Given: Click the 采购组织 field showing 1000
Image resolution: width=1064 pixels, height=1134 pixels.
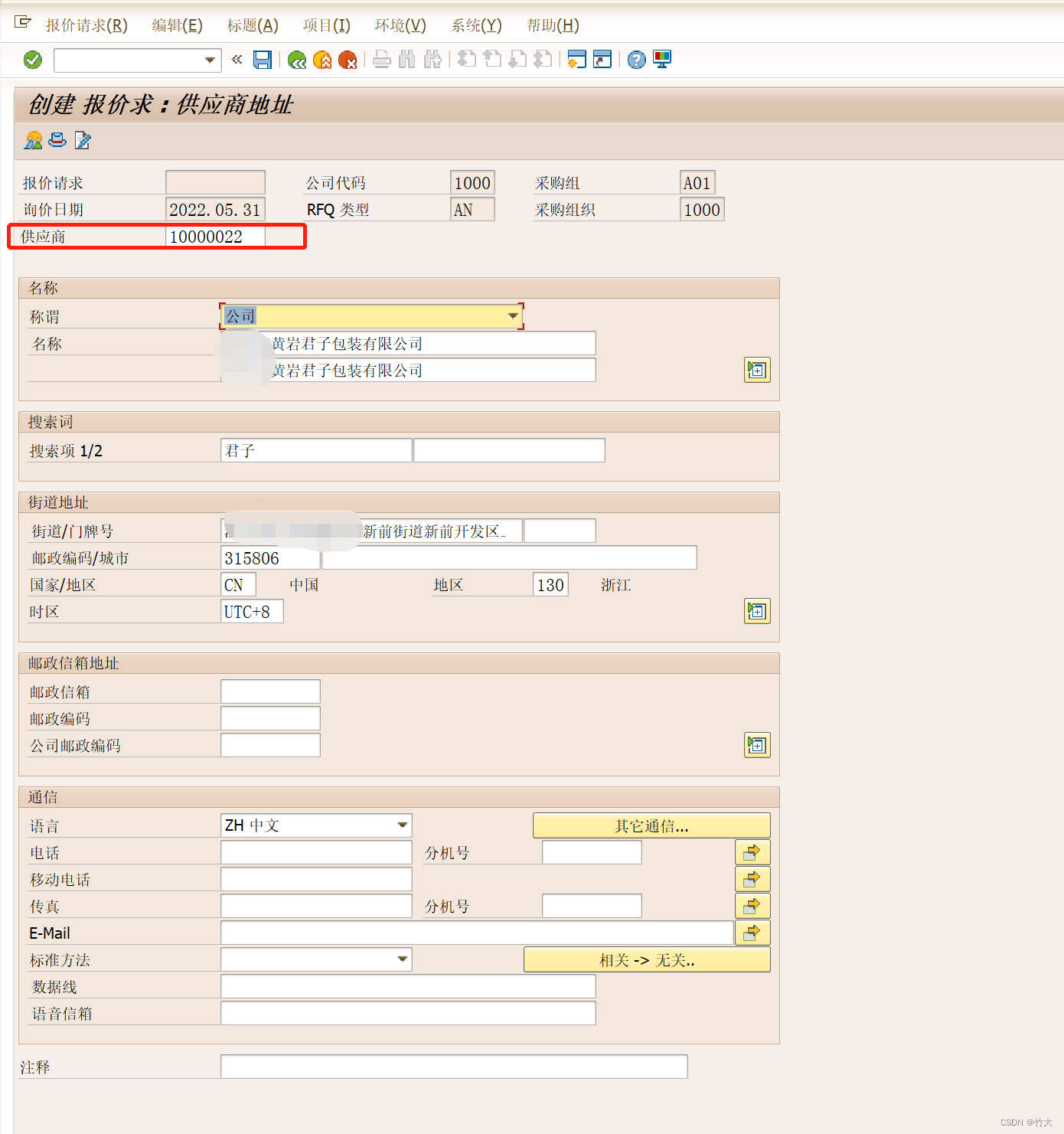Looking at the screenshot, I should click(x=702, y=209).
